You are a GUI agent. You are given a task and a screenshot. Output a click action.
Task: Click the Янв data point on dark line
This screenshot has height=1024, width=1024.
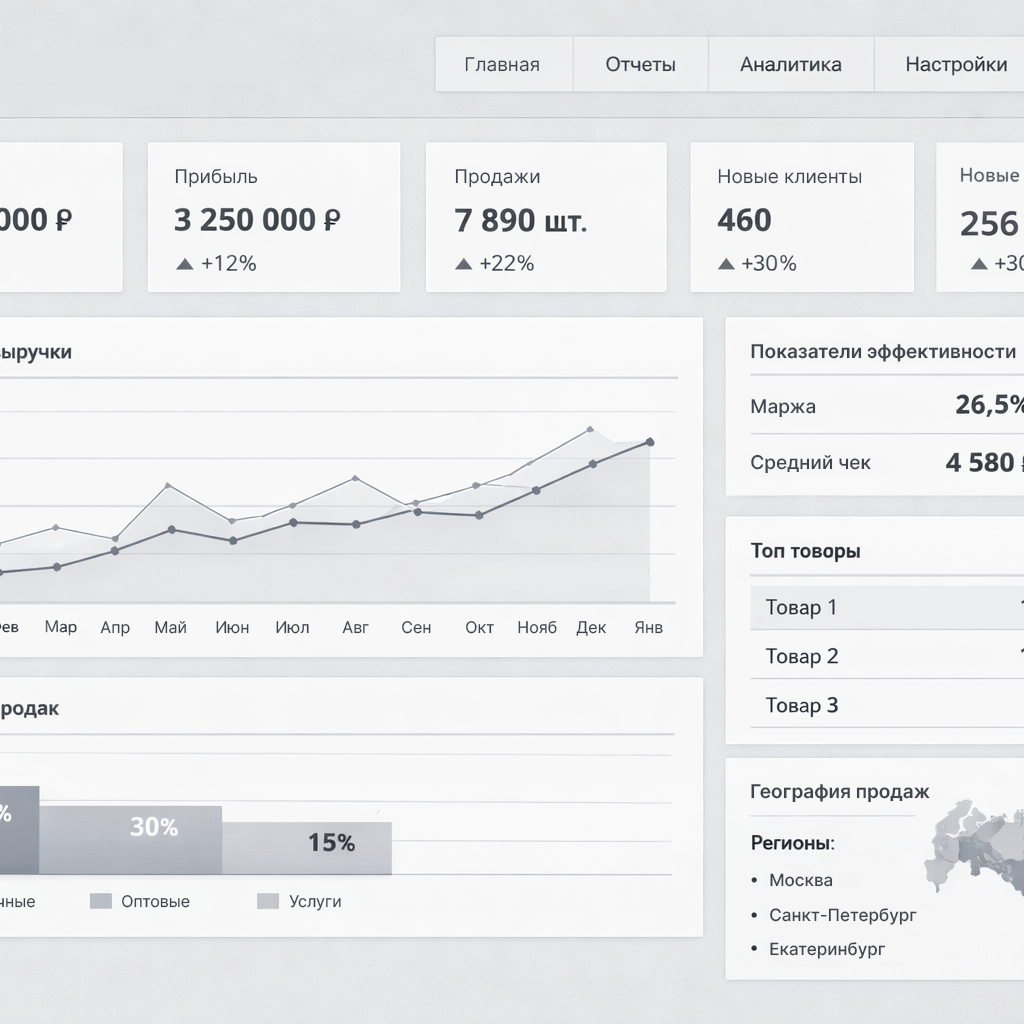pyautogui.click(x=650, y=442)
